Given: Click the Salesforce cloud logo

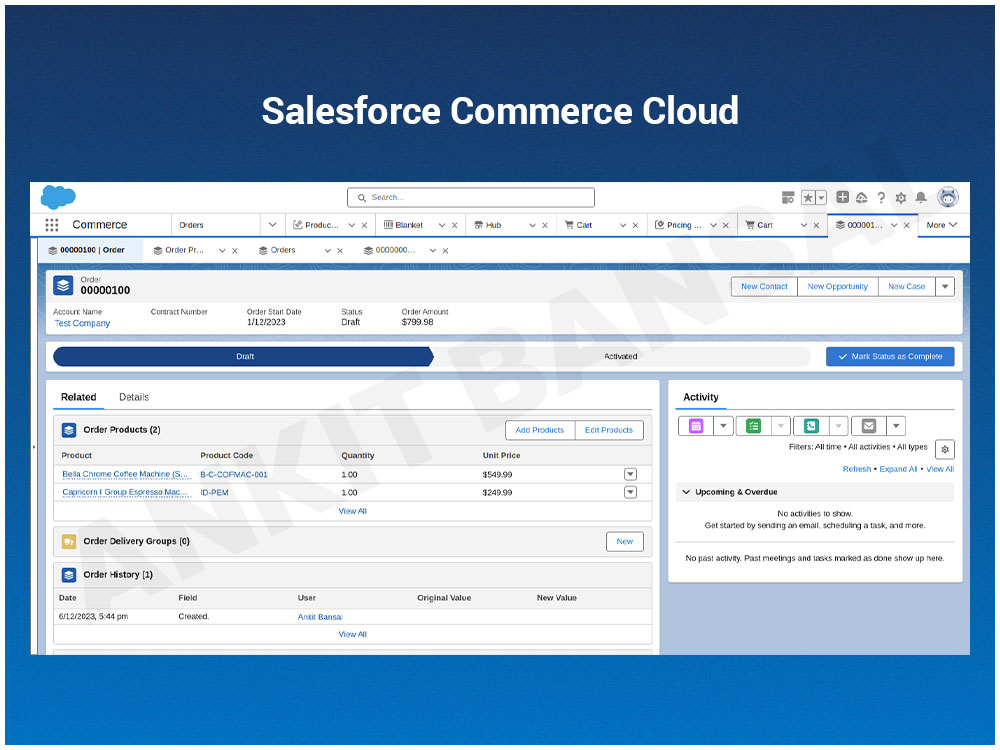Looking at the screenshot, I should click(x=58, y=197).
